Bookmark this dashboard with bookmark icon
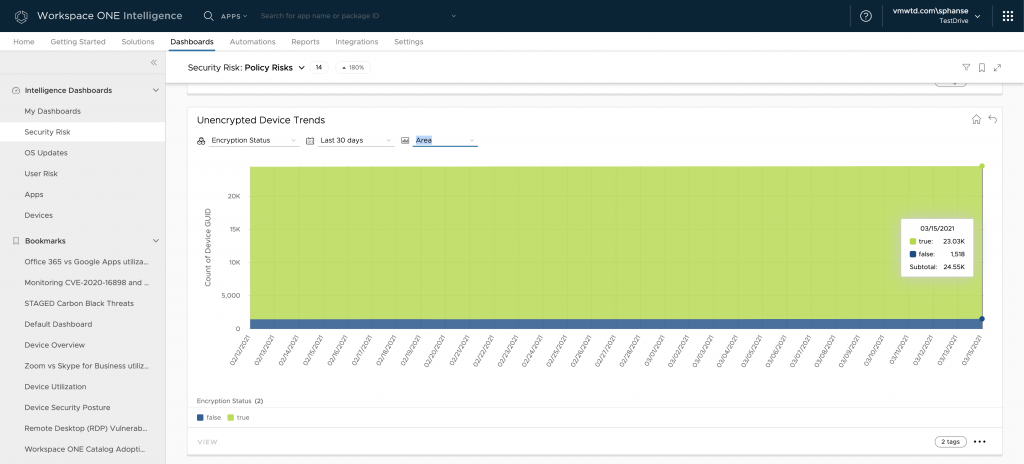Screen dimensions: 1024x464 pos(982,67)
